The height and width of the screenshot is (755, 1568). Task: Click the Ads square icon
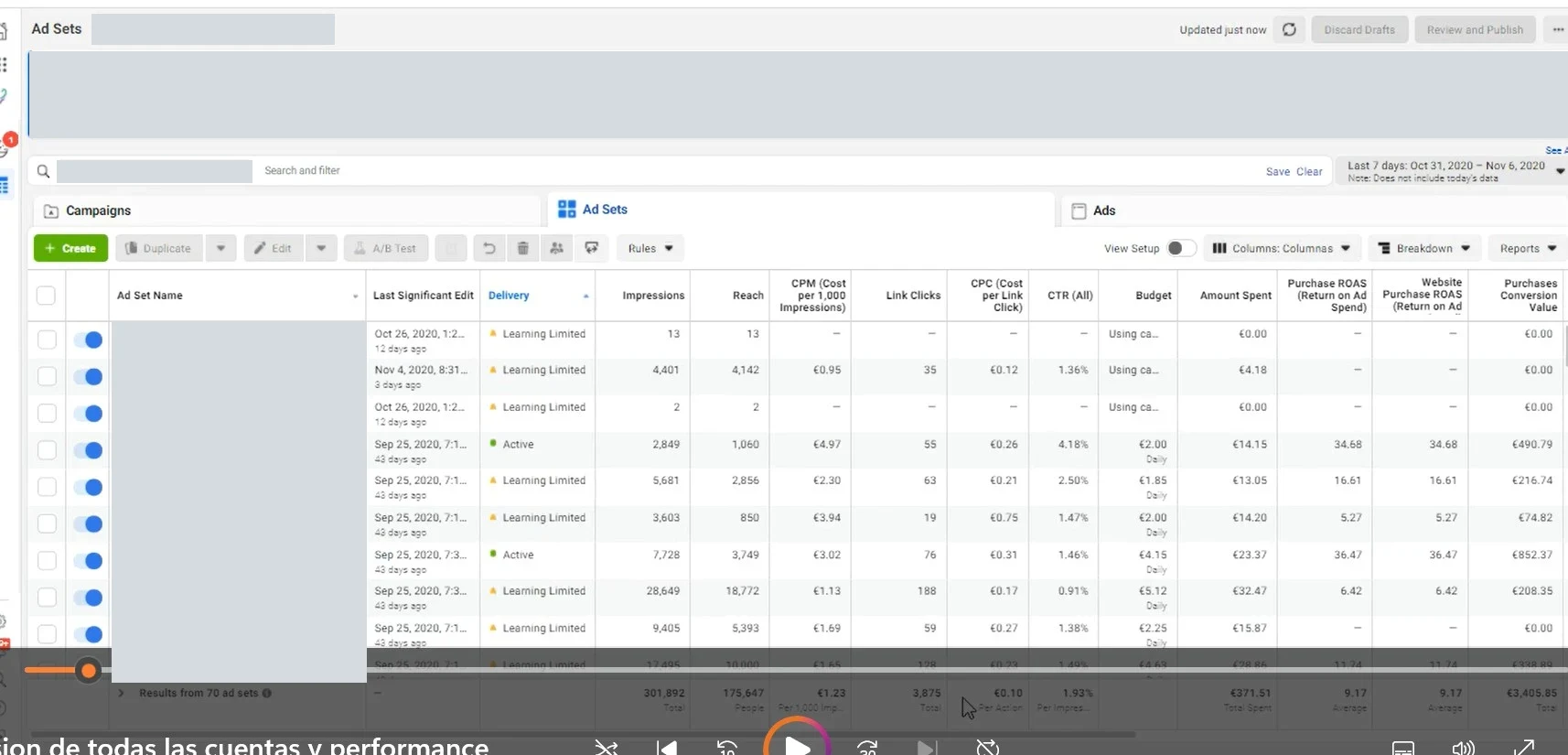[1079, 211]
